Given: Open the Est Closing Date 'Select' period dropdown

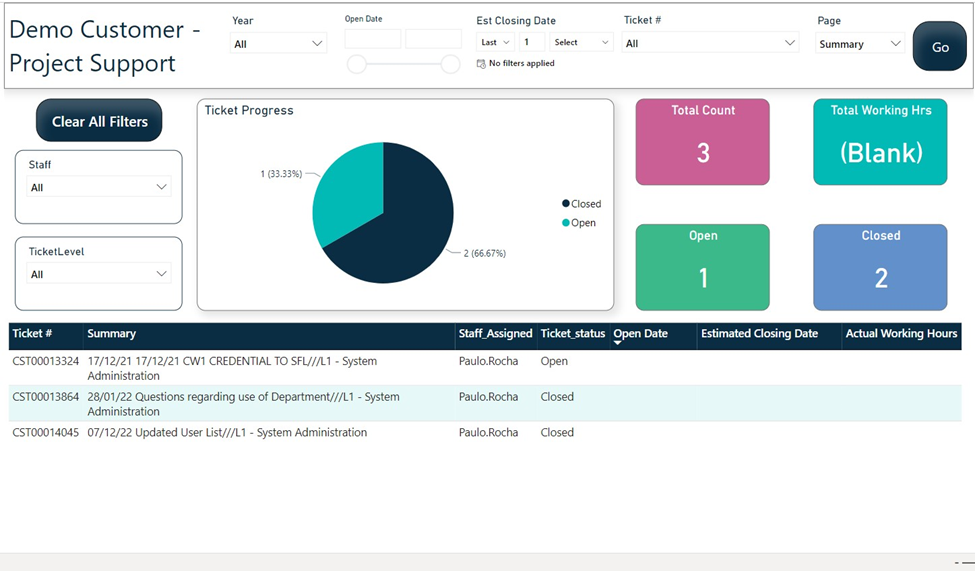Looking at the screenshot, I should coord(581,42).
